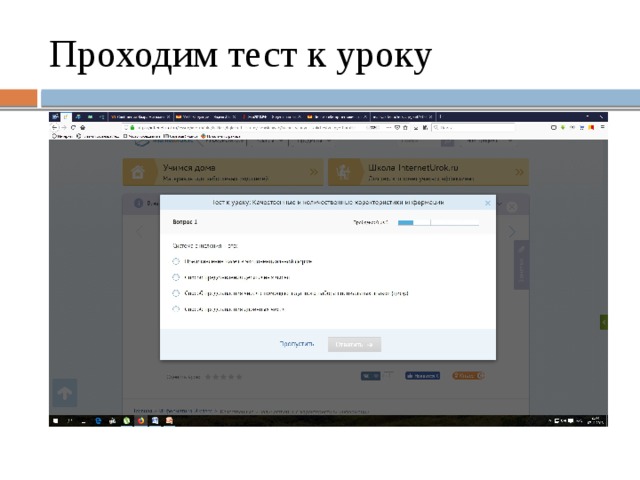640x480 pixels.
Task: Select the second answer radio button
Action: tap(176, 277)
